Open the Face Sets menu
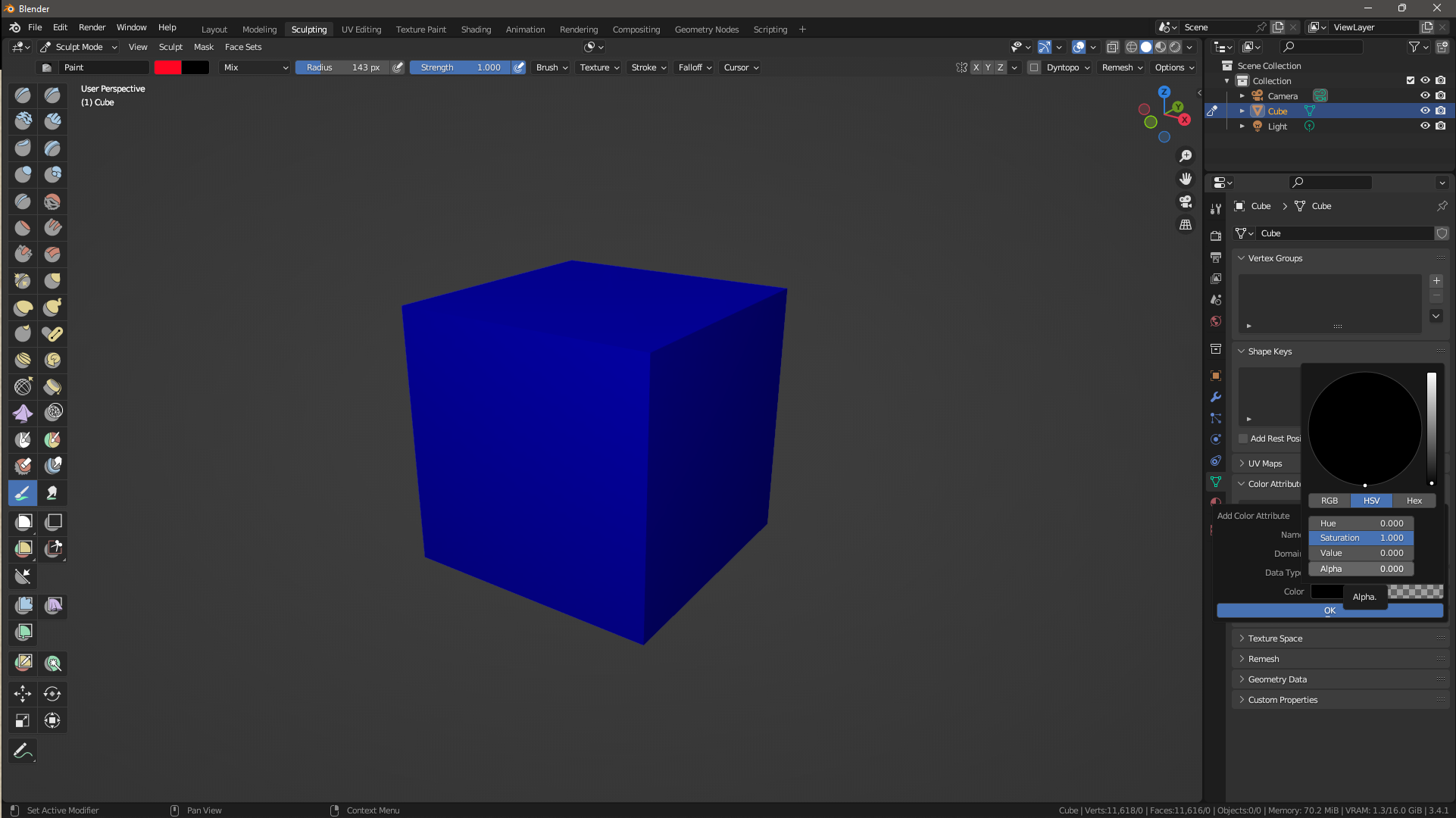 point(243,47)
